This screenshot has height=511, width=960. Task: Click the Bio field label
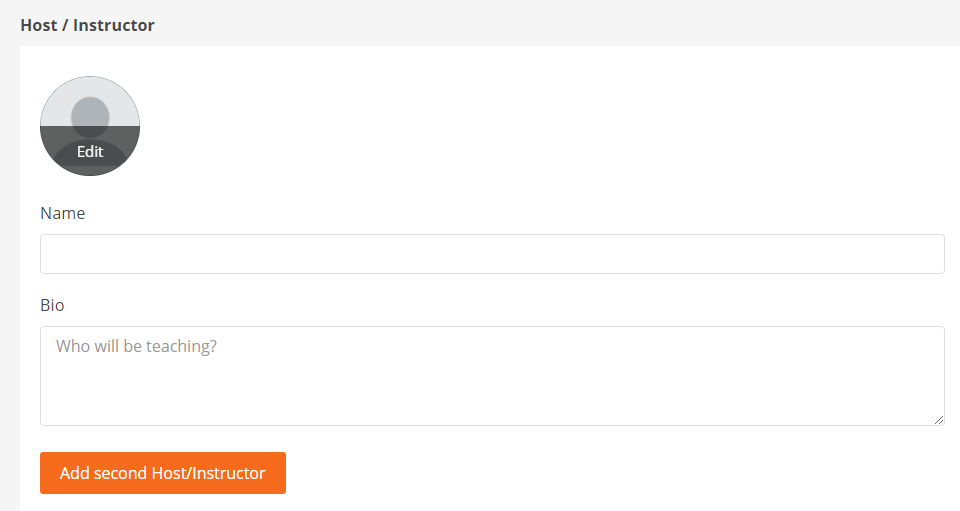pos(52,305)
